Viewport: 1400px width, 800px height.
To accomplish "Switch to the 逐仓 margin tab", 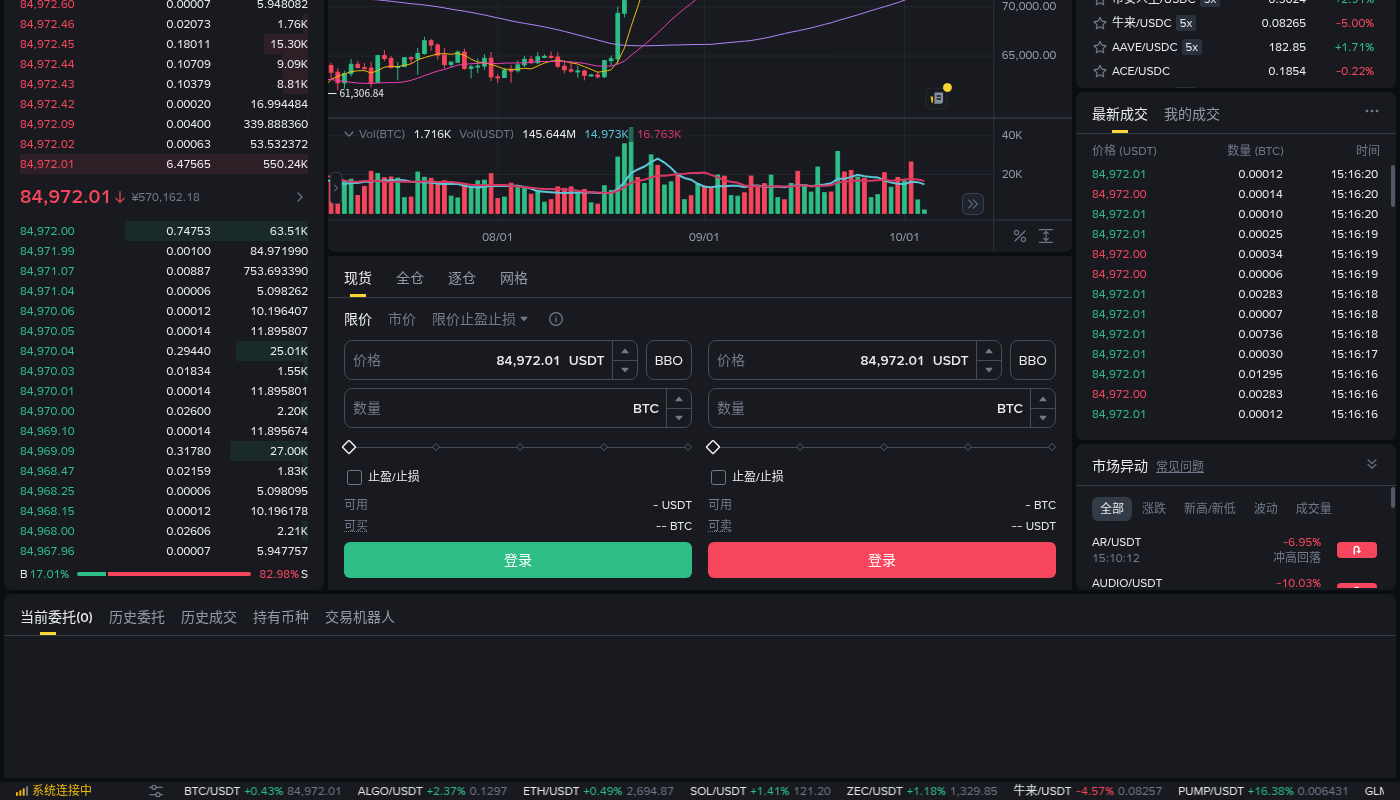I will [x=462, y=278].
